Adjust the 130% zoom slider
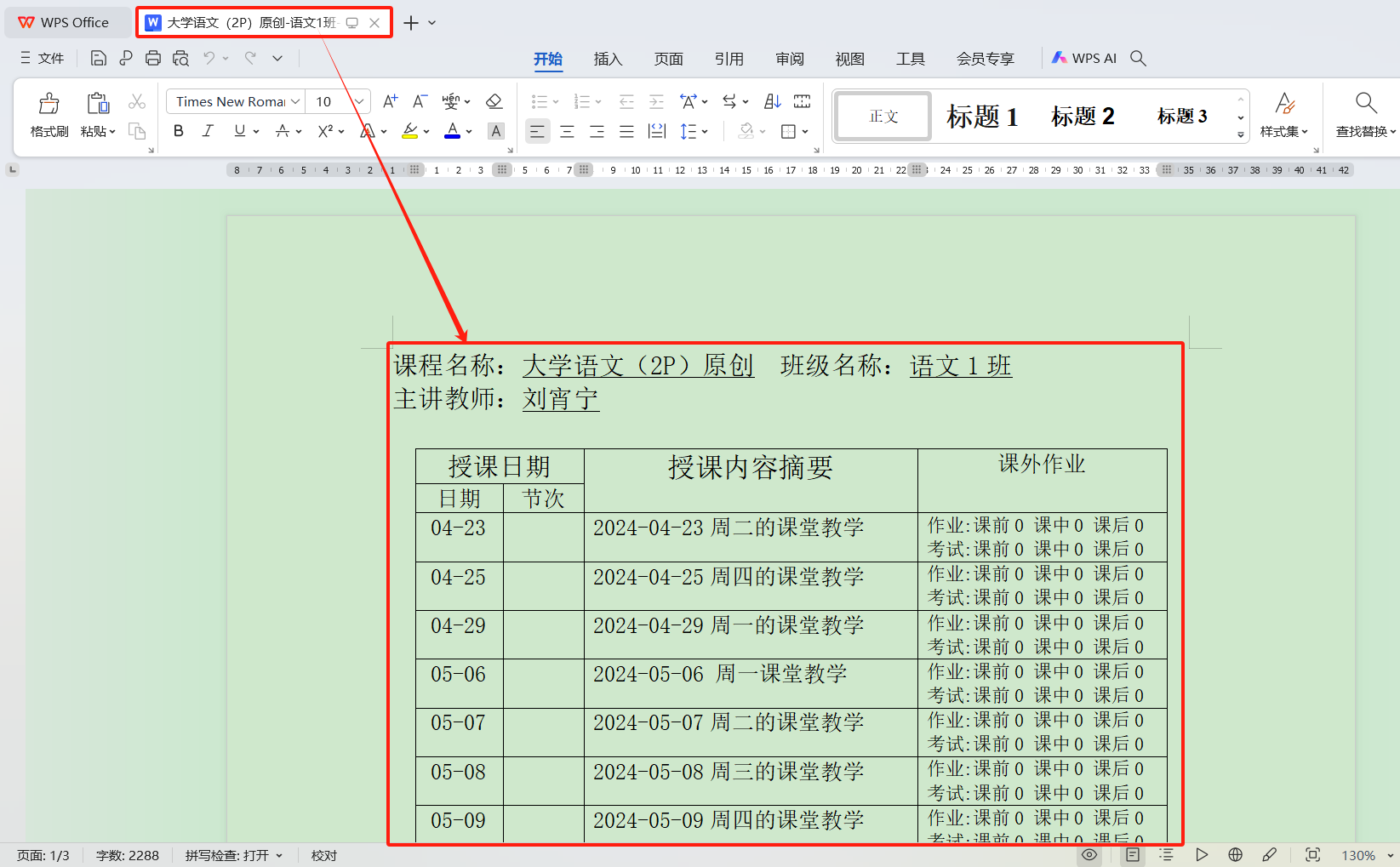The width and height of the screenshot is (1400, 867). point(1361,855)
